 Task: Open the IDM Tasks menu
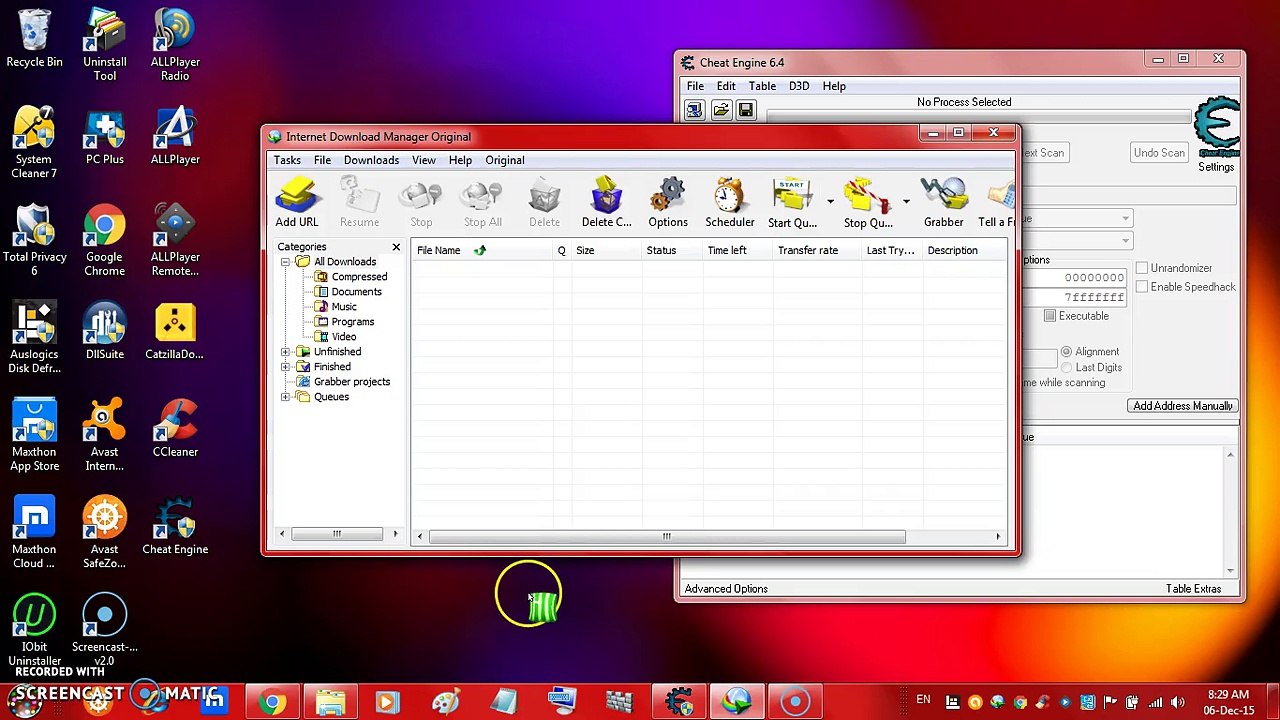[x=287, y=160]
